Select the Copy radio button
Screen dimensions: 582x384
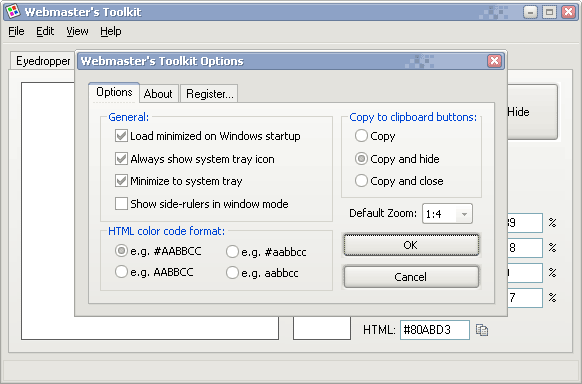361,136
